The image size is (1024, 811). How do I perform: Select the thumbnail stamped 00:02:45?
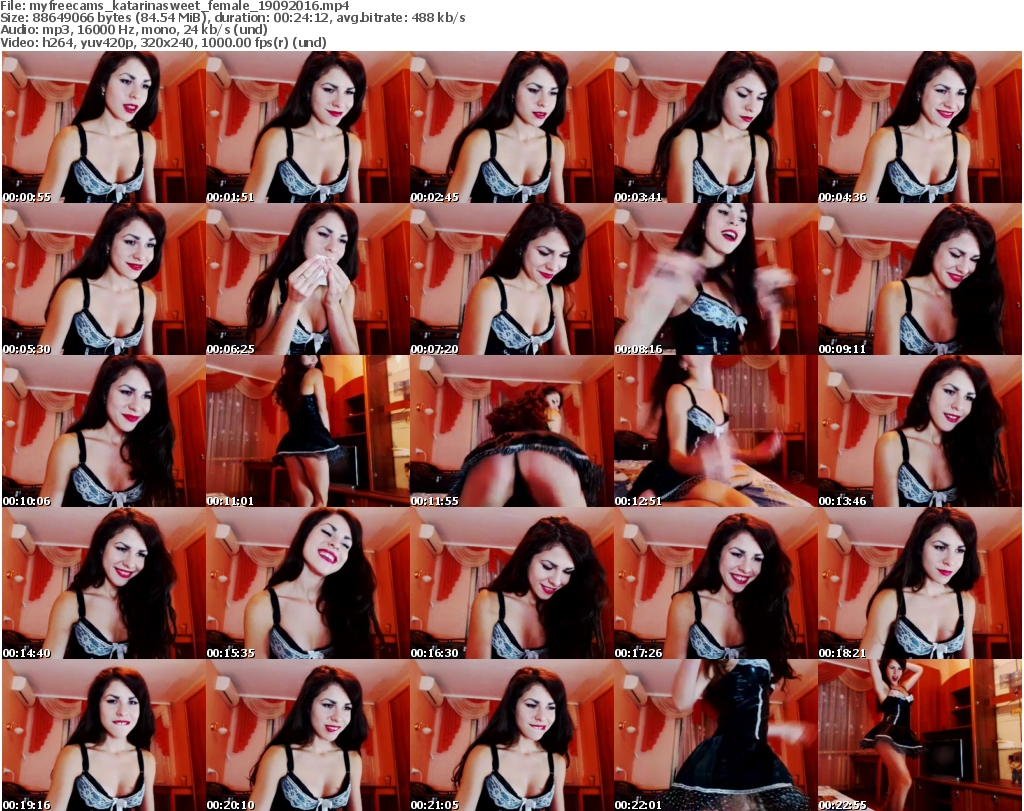(511, 127)
